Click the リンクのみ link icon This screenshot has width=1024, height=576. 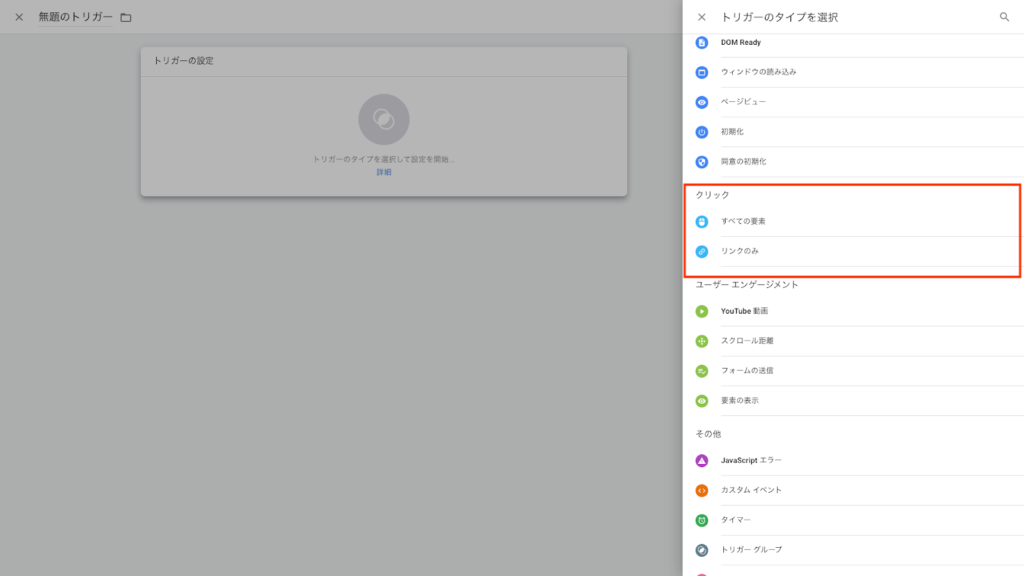tap(702, 251)
